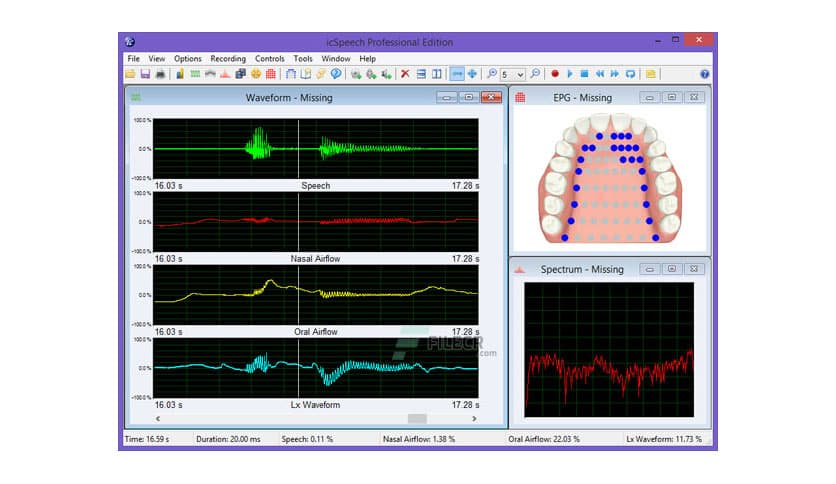
Task: Open the Tools menu
Action: click(x=303, y=59)
